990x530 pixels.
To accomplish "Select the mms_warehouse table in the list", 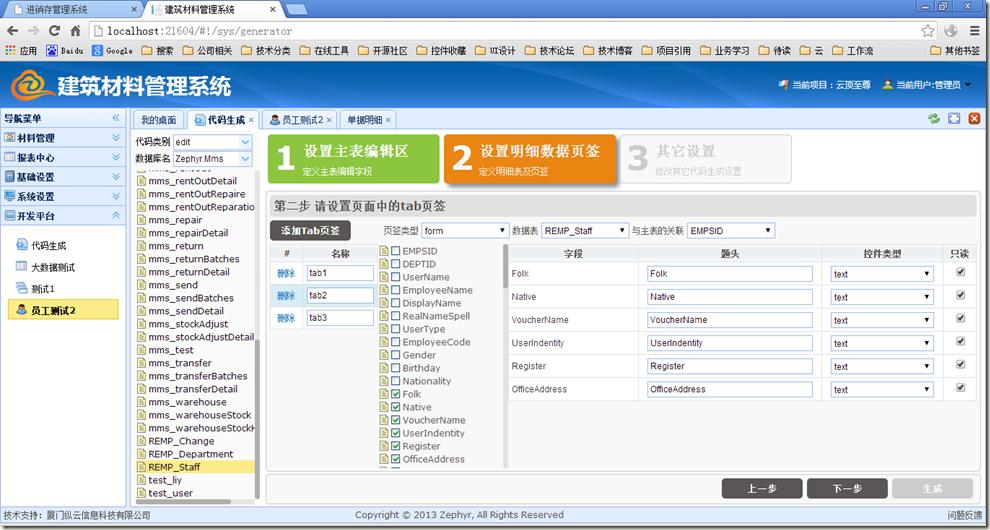I will [x=187, y=402].
